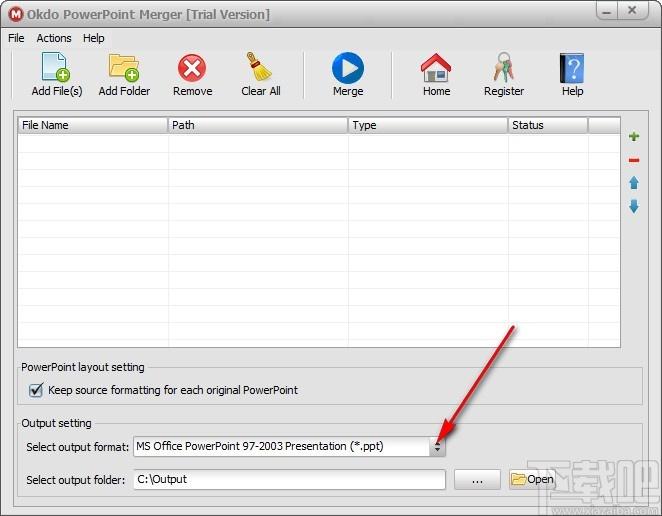
Task: Move file up with blue up arrow
Action: coord(634,183)
